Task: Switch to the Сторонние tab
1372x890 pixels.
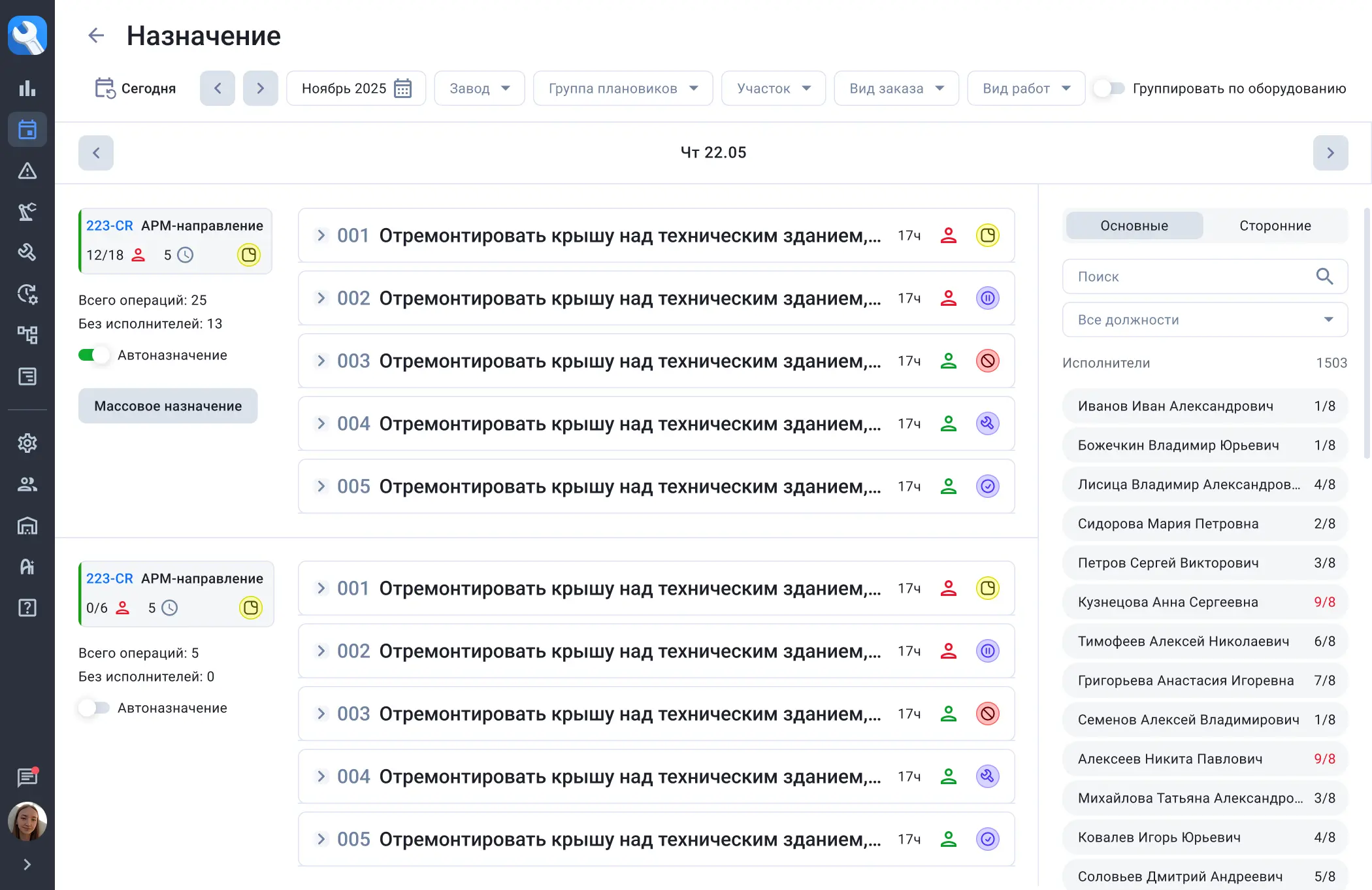Action: 1275,225
